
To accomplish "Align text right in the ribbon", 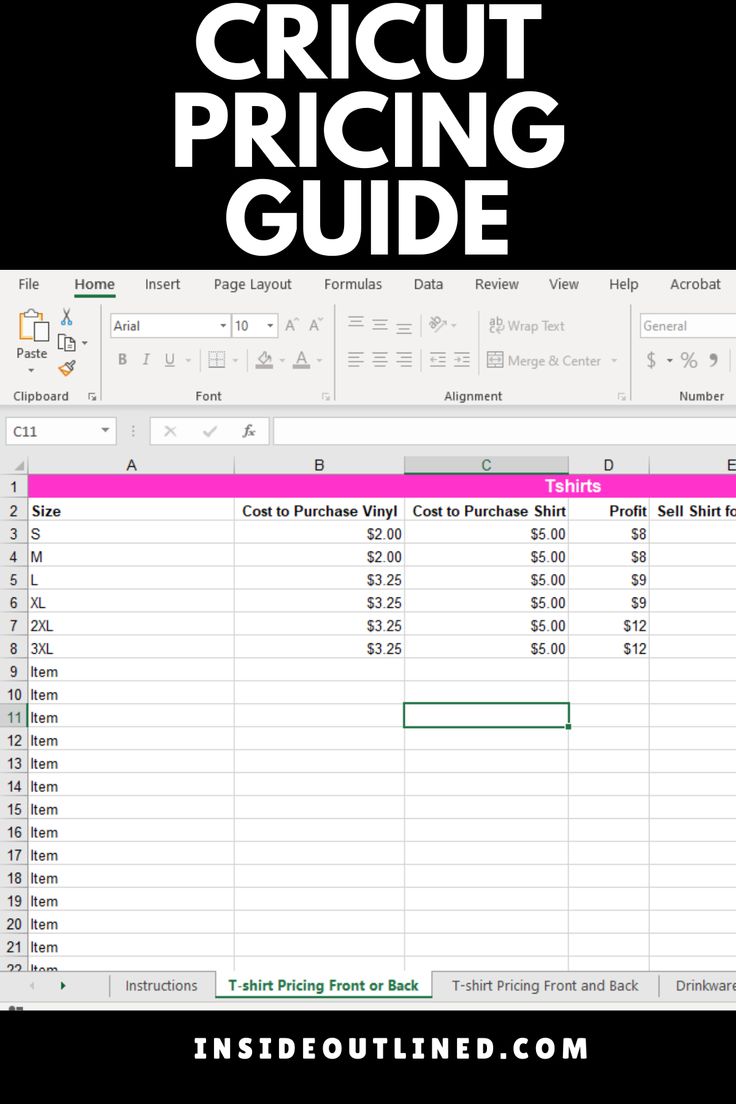I will pyautogui.click(x=404, y=360).
